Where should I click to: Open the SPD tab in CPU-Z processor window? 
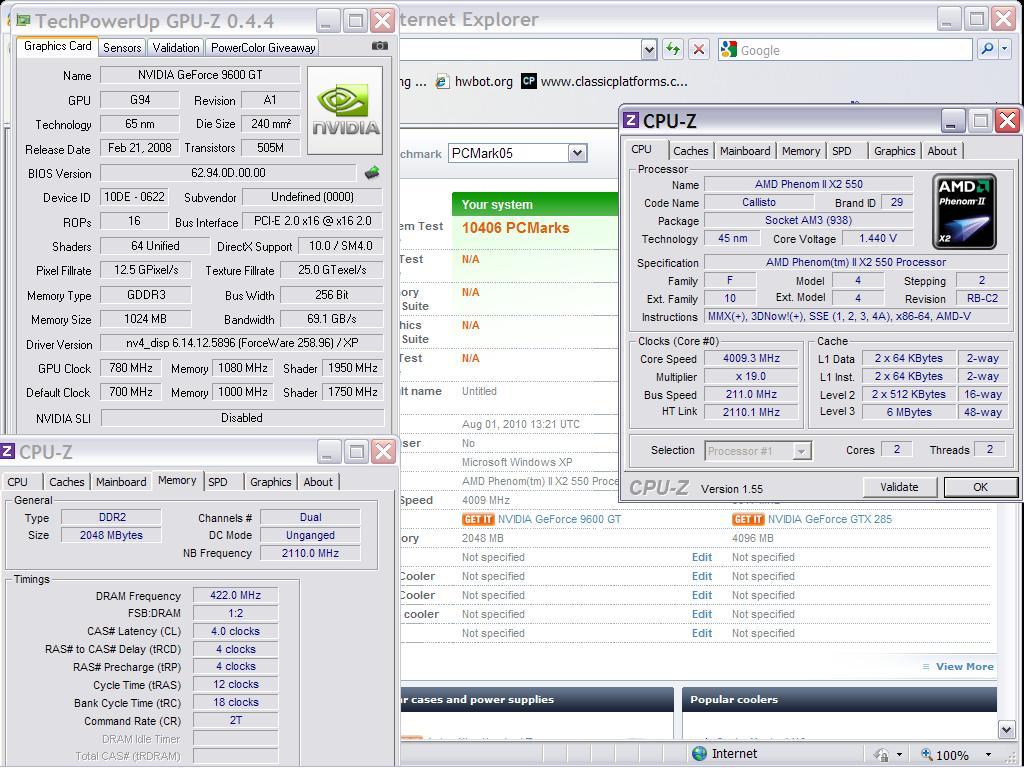click(x=842, y=151)
